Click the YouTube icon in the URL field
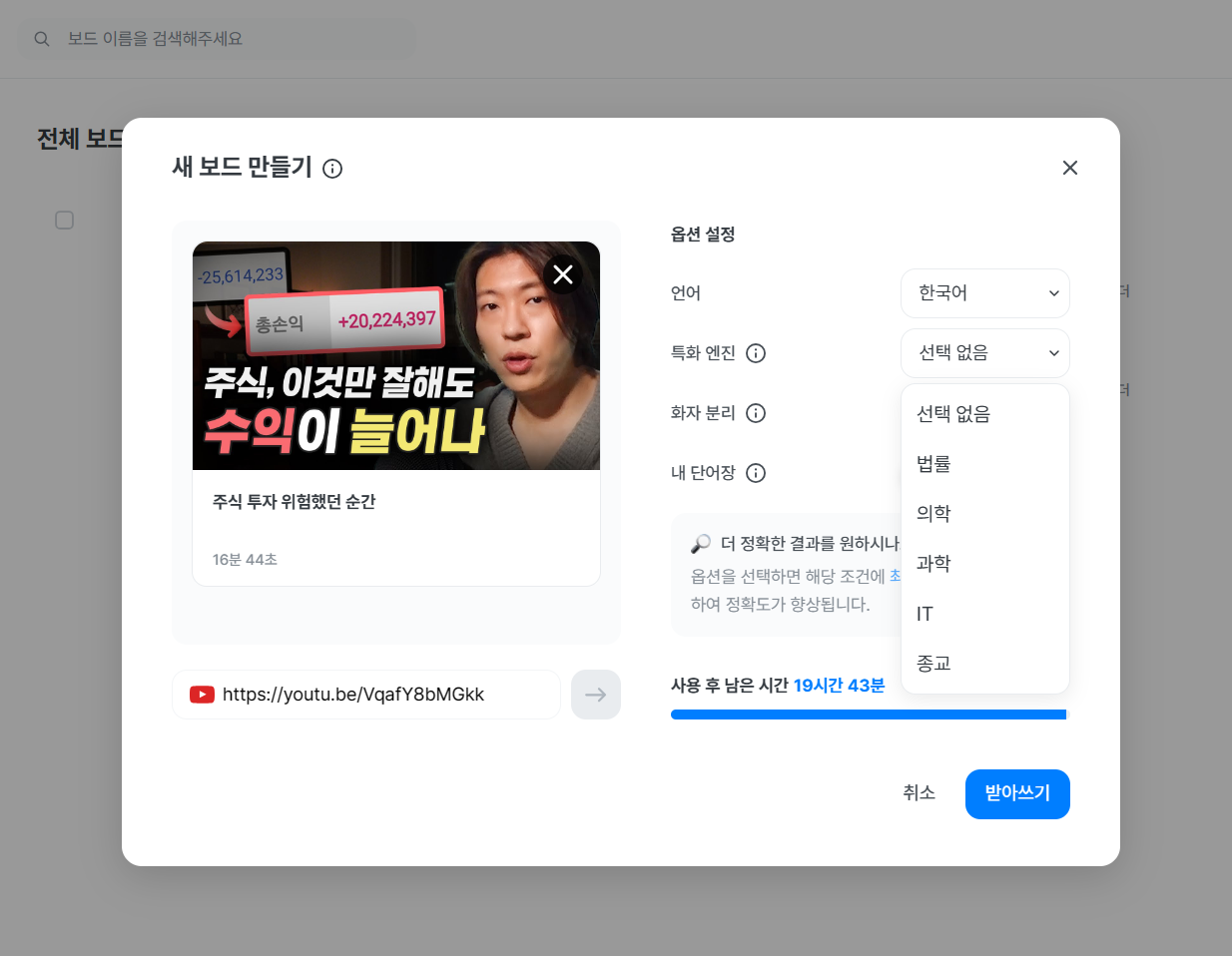Image resolution: width=1232 pixels, height=956 pixels. point(202,695)
